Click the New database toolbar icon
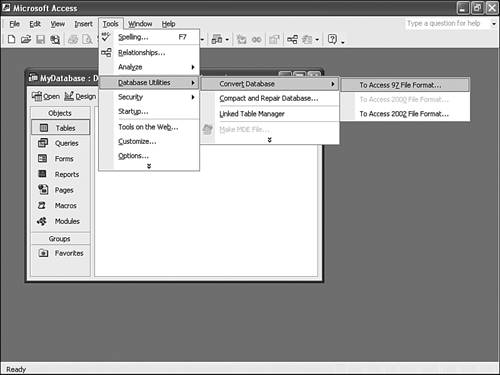This screenshot has width=500, height=375. (x=11, y=40)
